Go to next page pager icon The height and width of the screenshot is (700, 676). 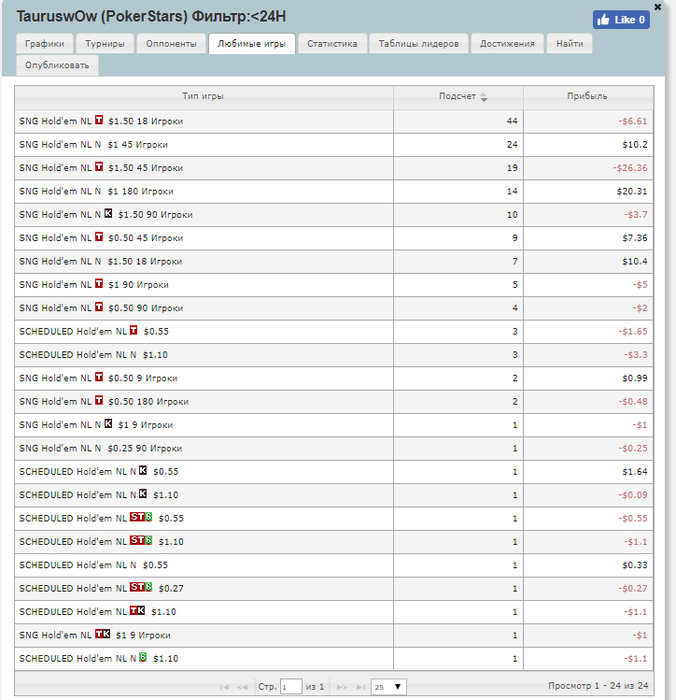342,687
